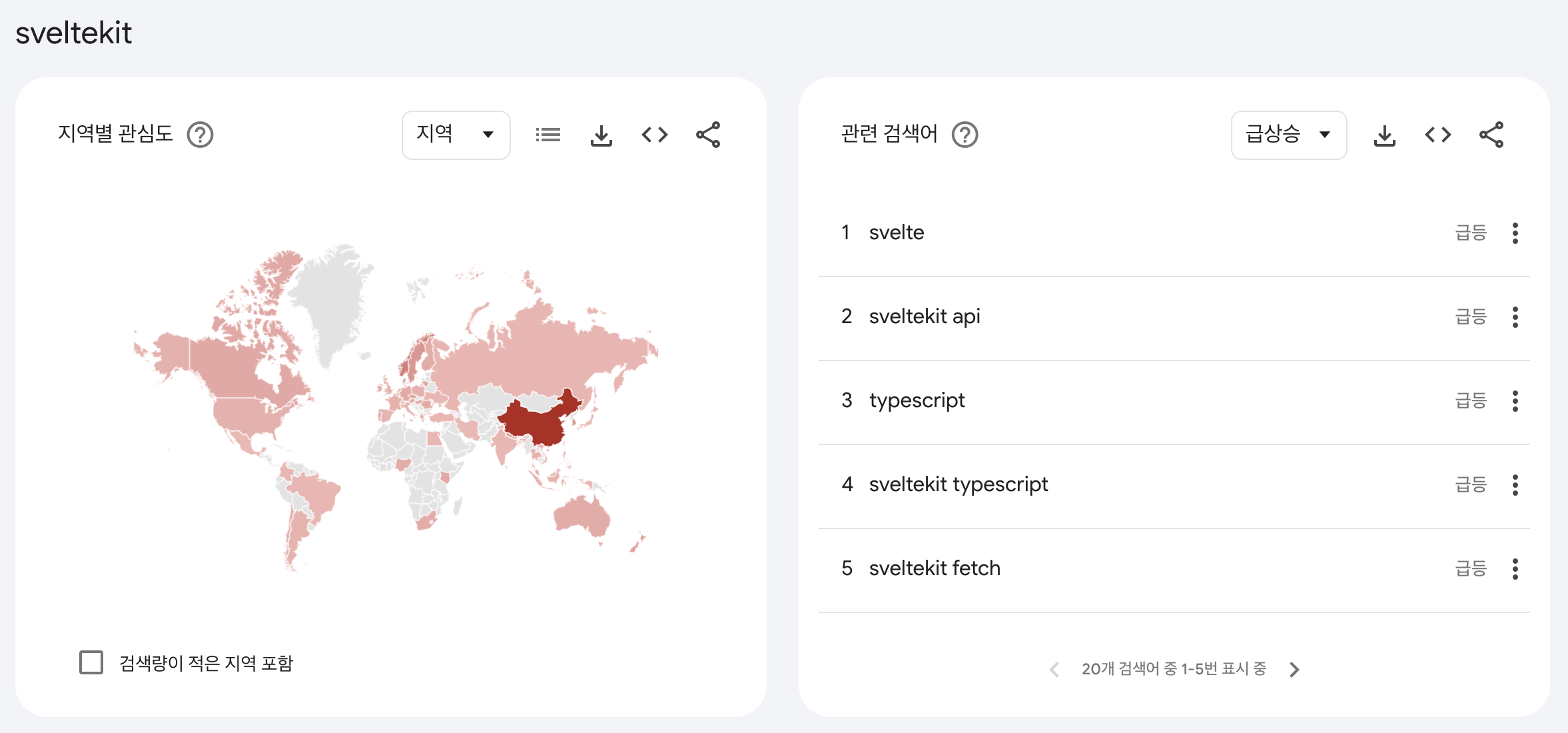Go to next page of related queries
The height and width of the screenshot is (733, 1568).
tap(1294, 669)
